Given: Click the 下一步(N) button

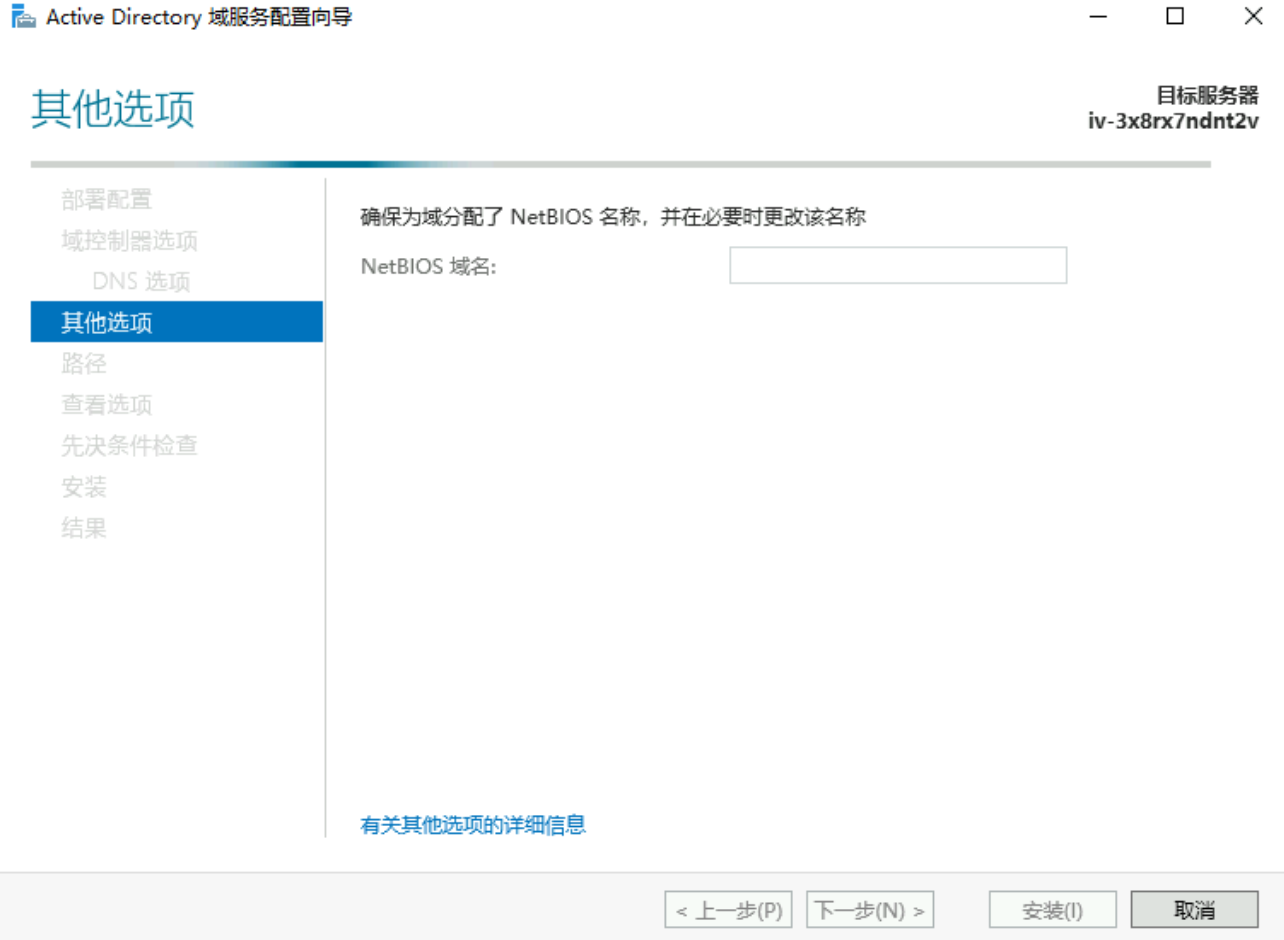Looking at the screenshot, I should tap(870, 910).
